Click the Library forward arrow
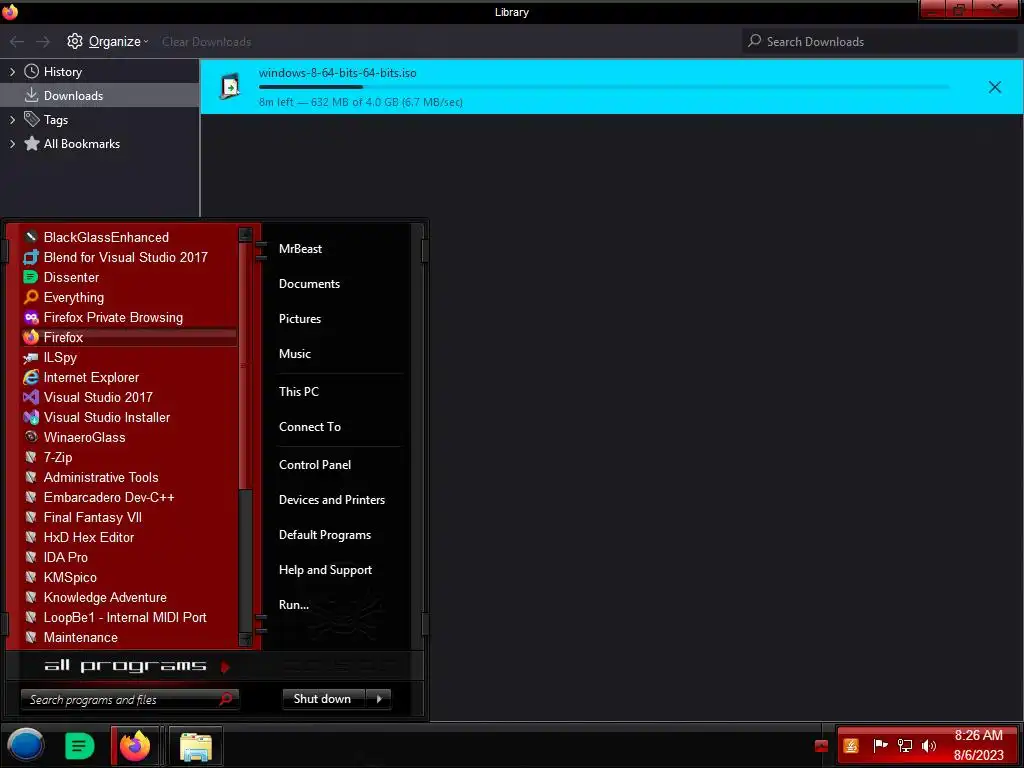The image size is (1024, 768). (x=43, y=42)
